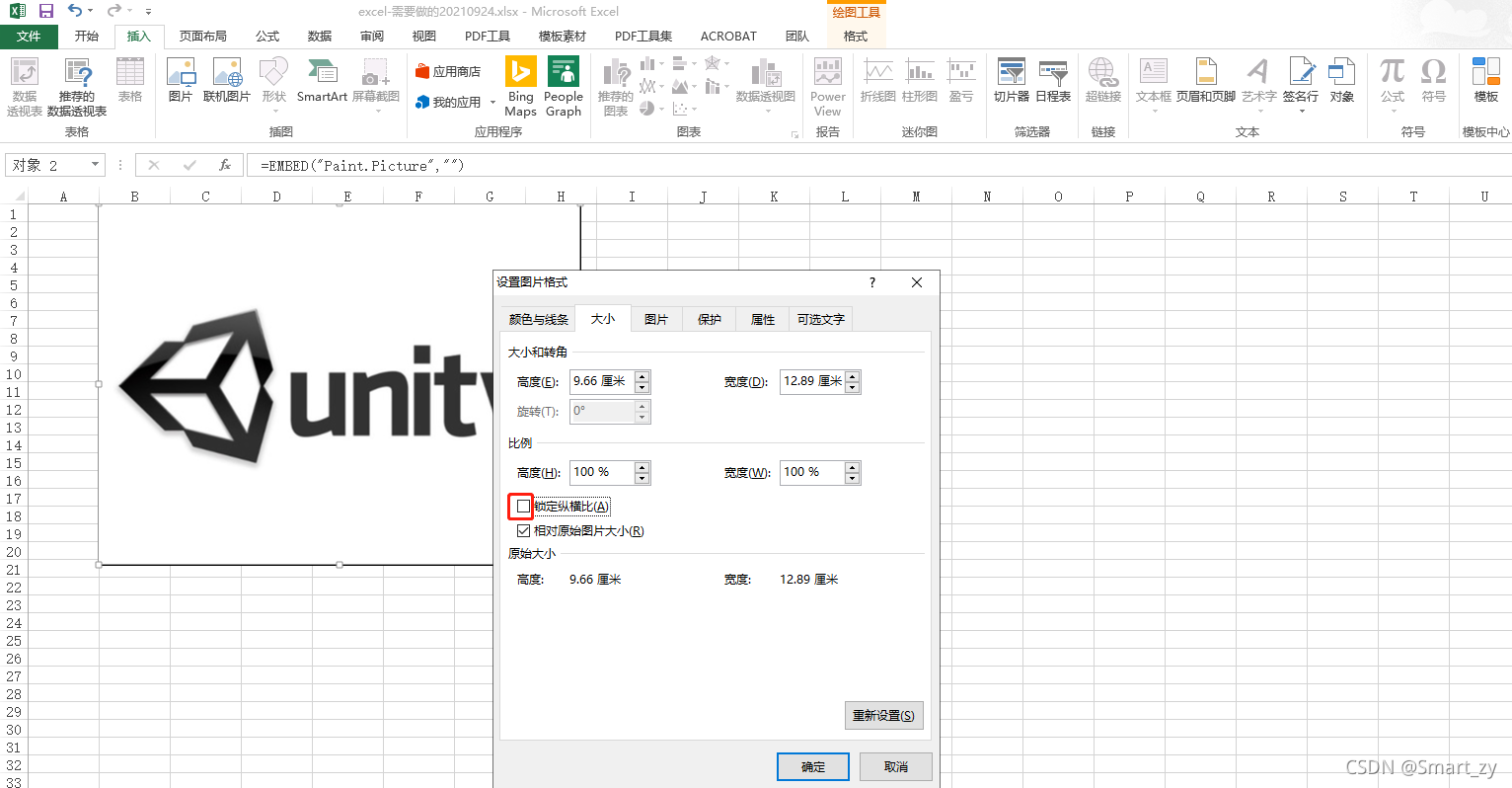Insert an equation (公式) symbol

(x=1393, y=84)
